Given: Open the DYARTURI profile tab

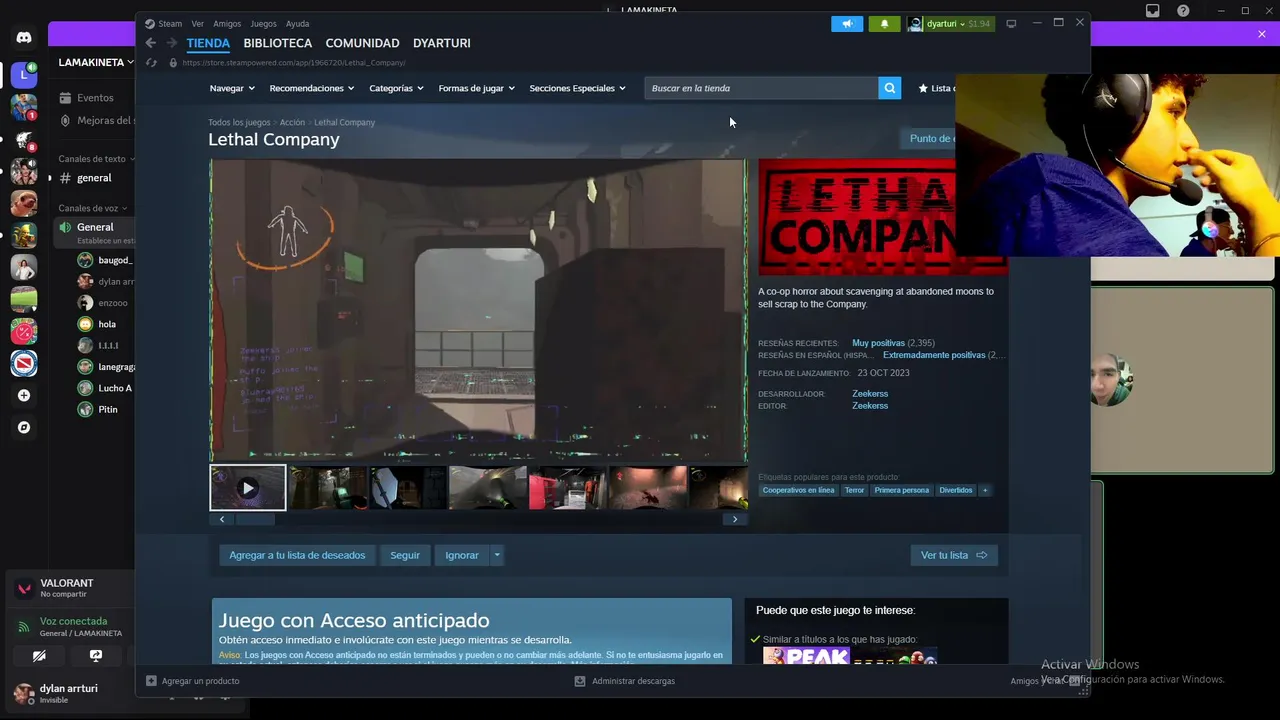Looking at the screenshot, I should pyautogui.click(x=441, y=43).
